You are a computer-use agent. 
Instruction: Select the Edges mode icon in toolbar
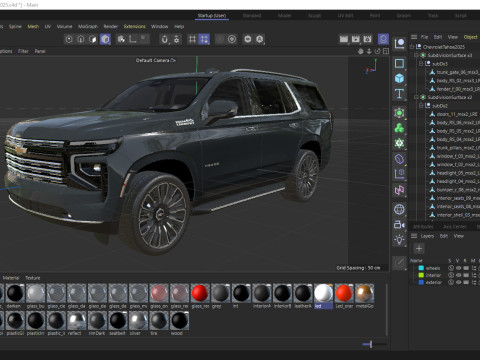[81, 39]
